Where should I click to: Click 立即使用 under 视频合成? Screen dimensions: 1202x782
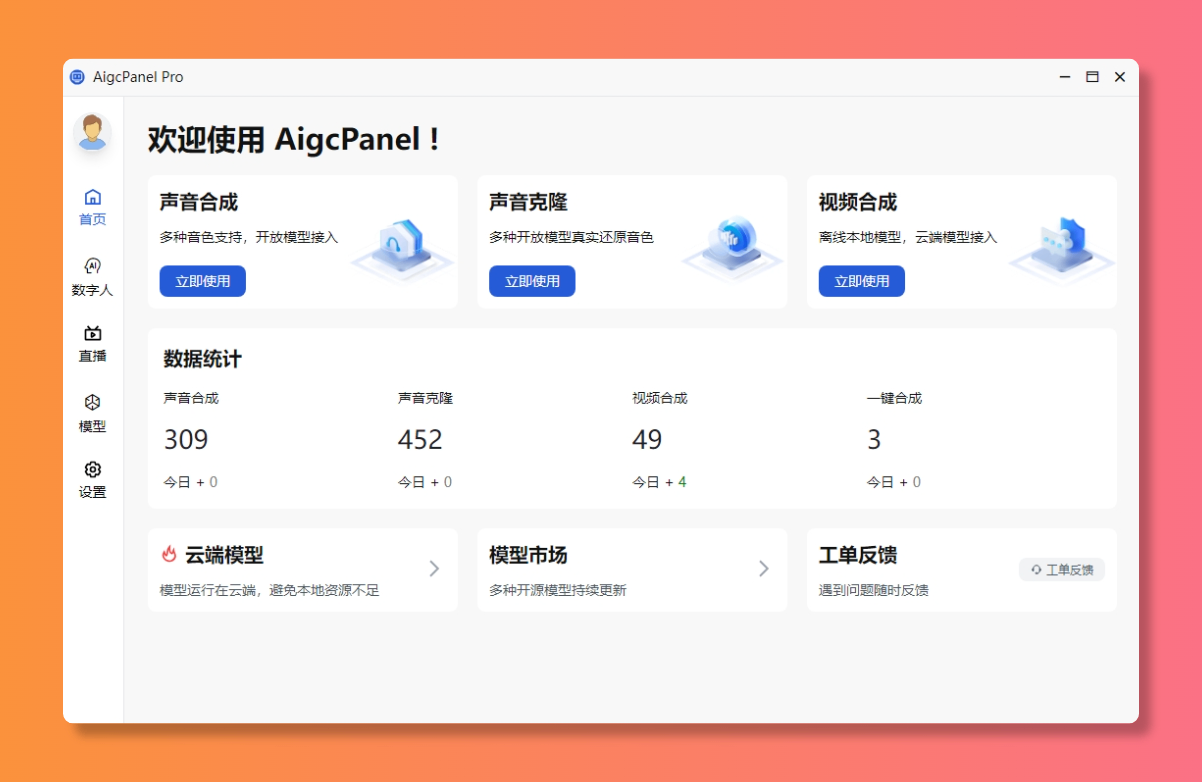click(861, 281)
